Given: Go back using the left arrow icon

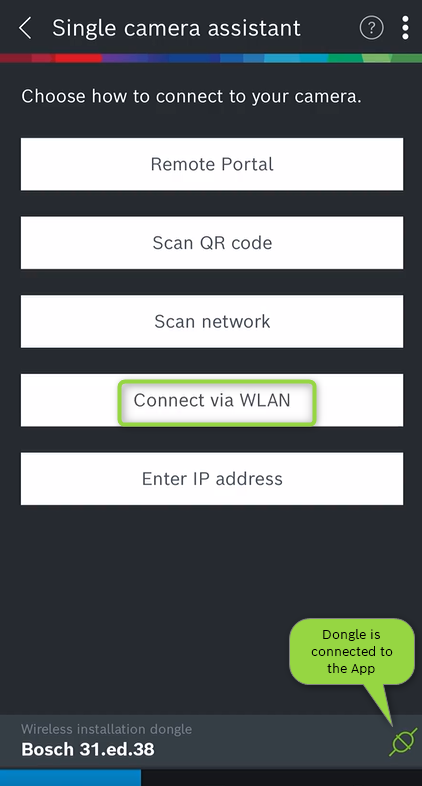Looking at the screenshot, I should coord(25,28).
